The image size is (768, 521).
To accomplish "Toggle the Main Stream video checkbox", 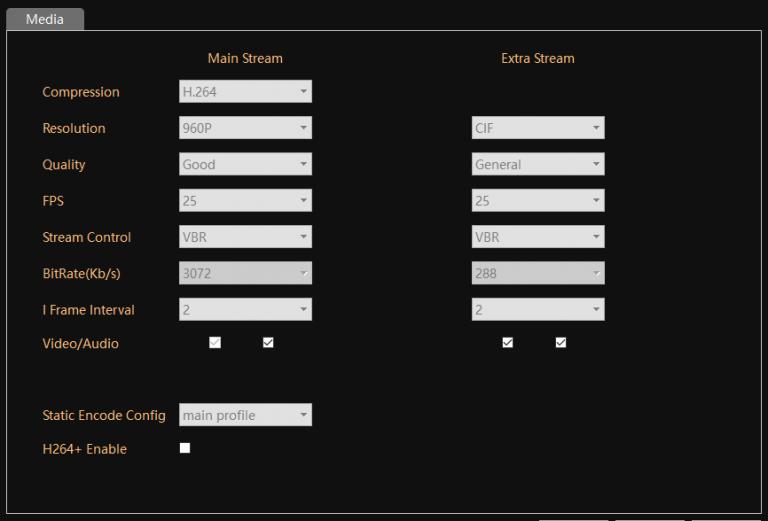I will point(215,343).
